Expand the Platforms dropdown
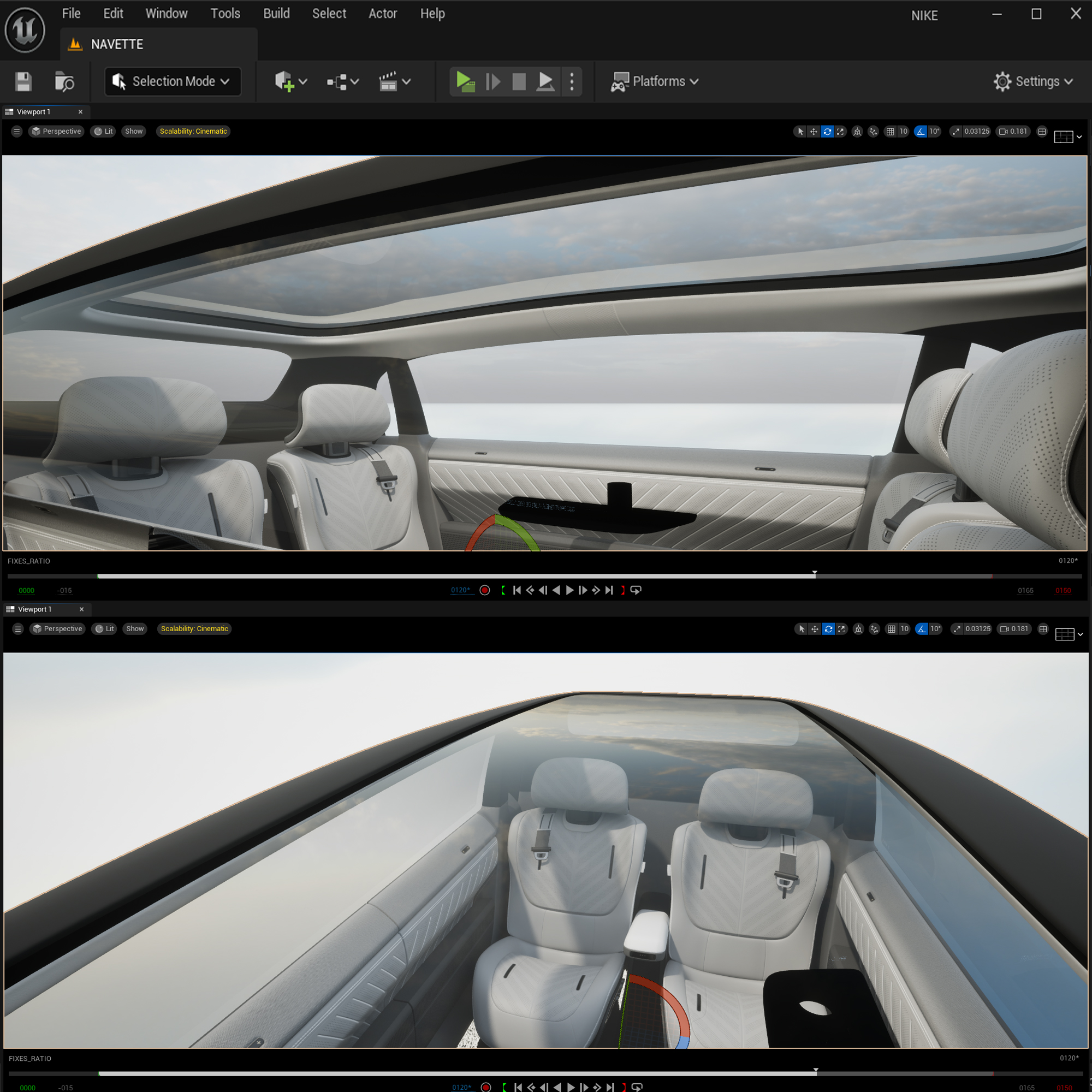This screenshot has width=1092, height=1092. point(655,81)
